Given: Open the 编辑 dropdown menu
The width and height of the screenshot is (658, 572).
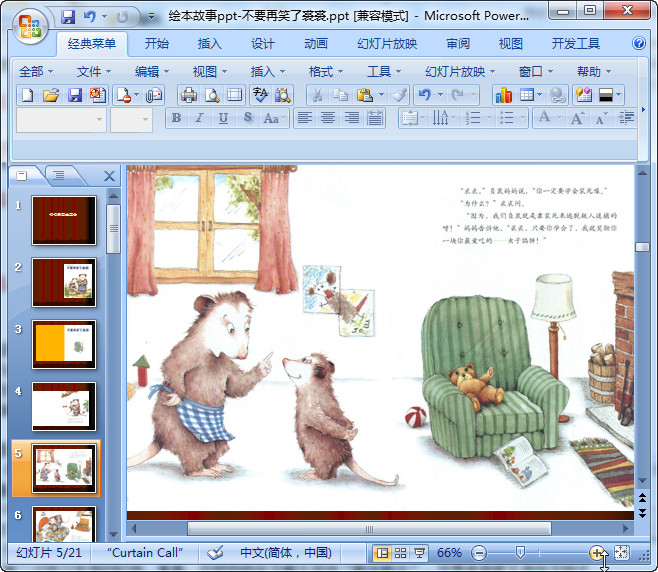Looking at the screenshot, I should point(151,72).
